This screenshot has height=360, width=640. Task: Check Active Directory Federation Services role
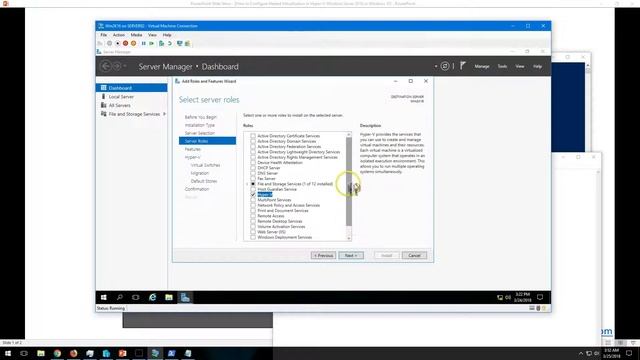click(x=253, y=147)
